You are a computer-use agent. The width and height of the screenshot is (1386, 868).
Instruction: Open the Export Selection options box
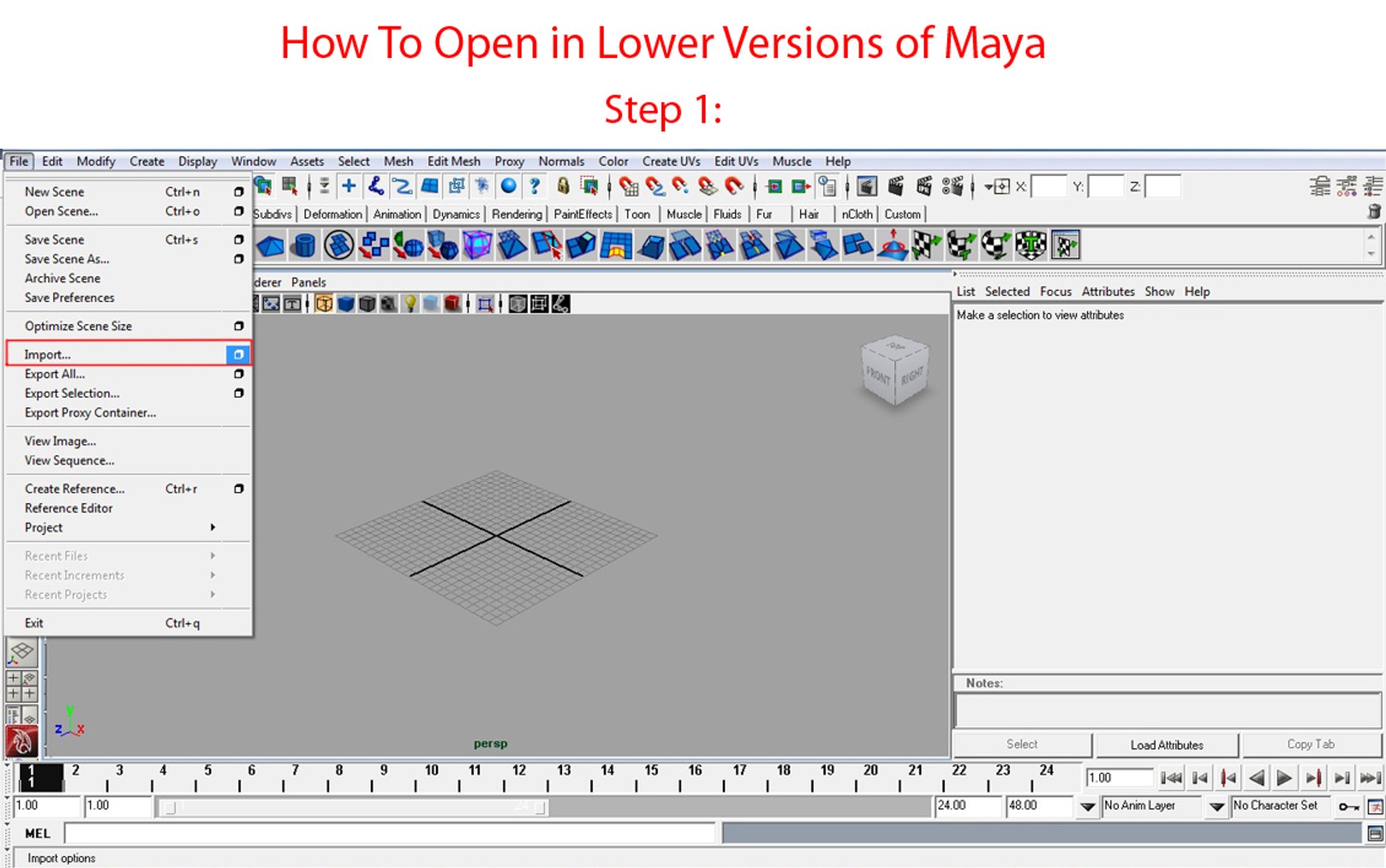(239, 393)
